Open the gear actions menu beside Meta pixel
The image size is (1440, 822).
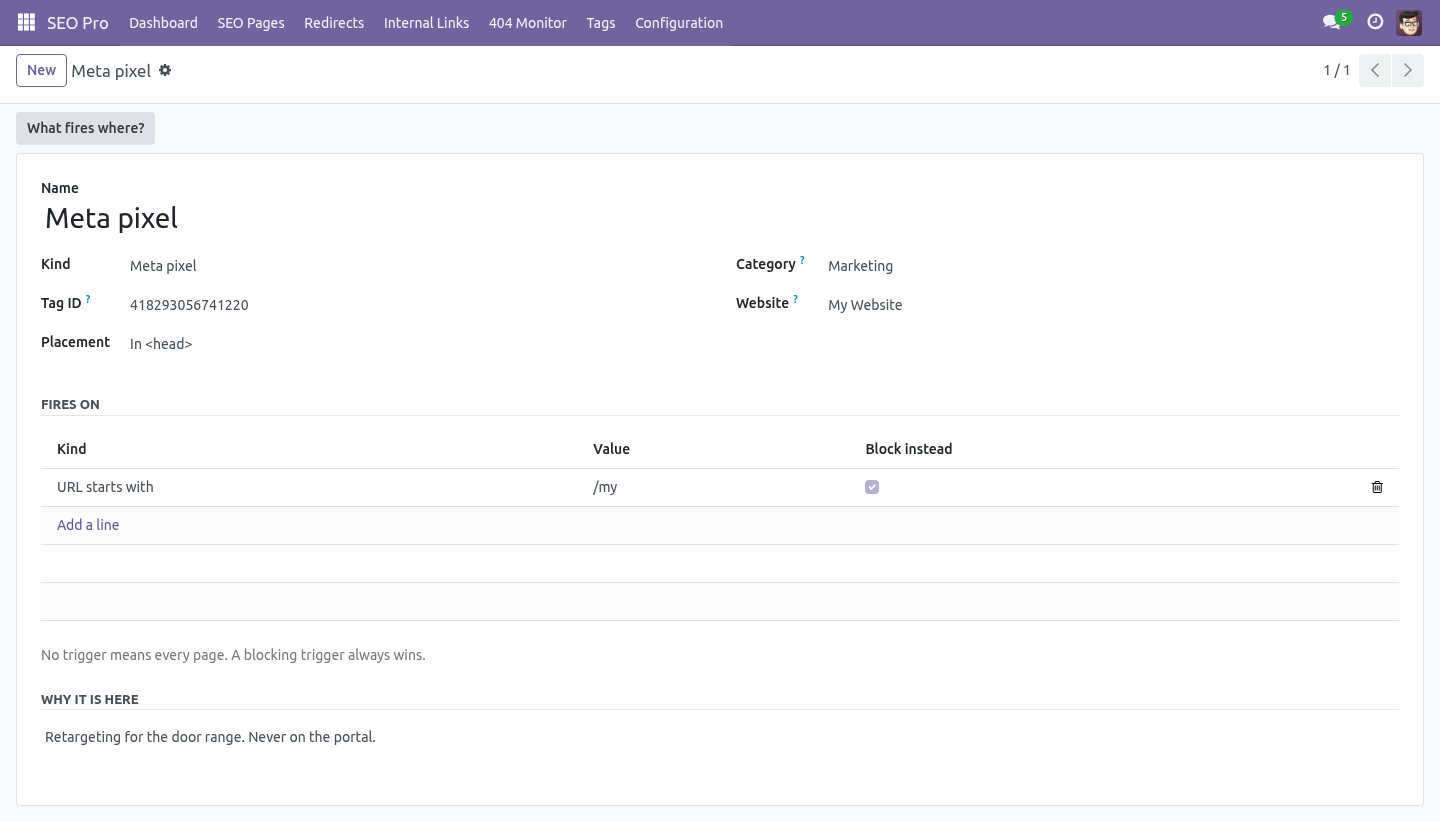[165, 70]
